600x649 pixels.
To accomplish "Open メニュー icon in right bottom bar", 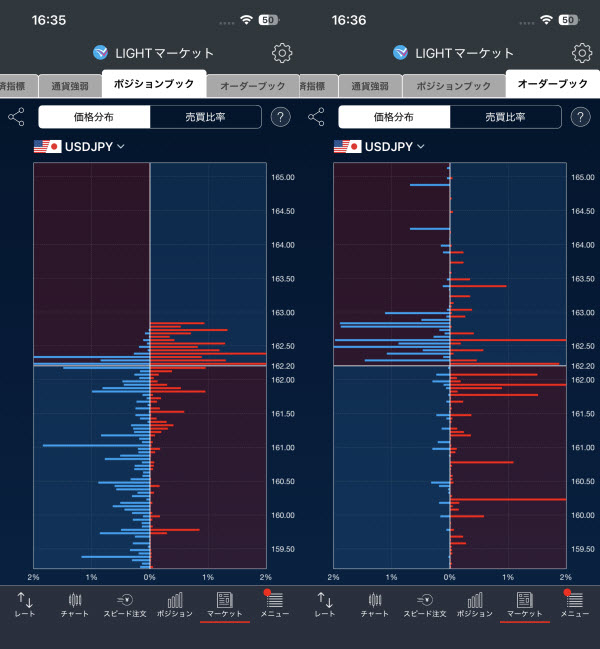I will pyautogui.click(x=574, y=605).
